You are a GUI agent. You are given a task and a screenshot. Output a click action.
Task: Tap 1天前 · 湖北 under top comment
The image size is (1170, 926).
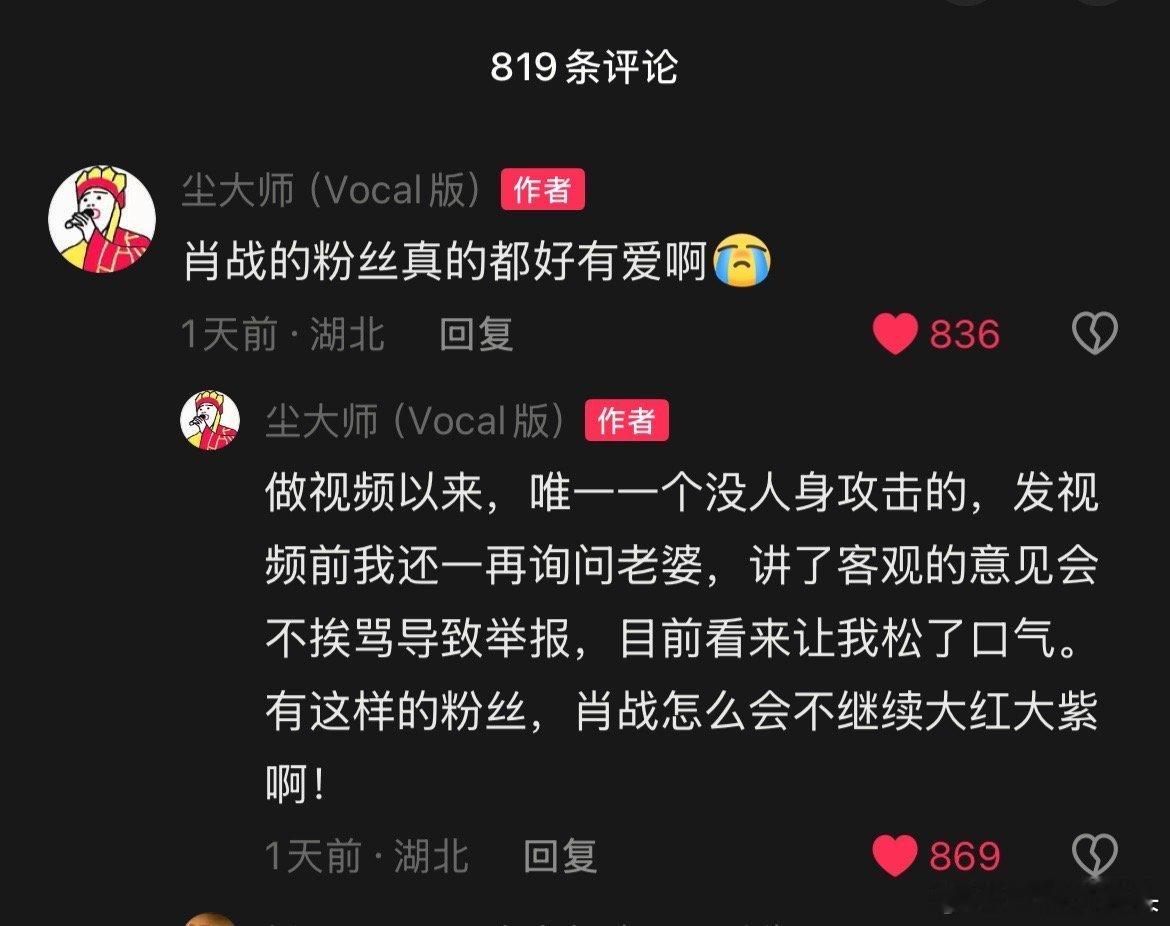(x=284, y=334)
